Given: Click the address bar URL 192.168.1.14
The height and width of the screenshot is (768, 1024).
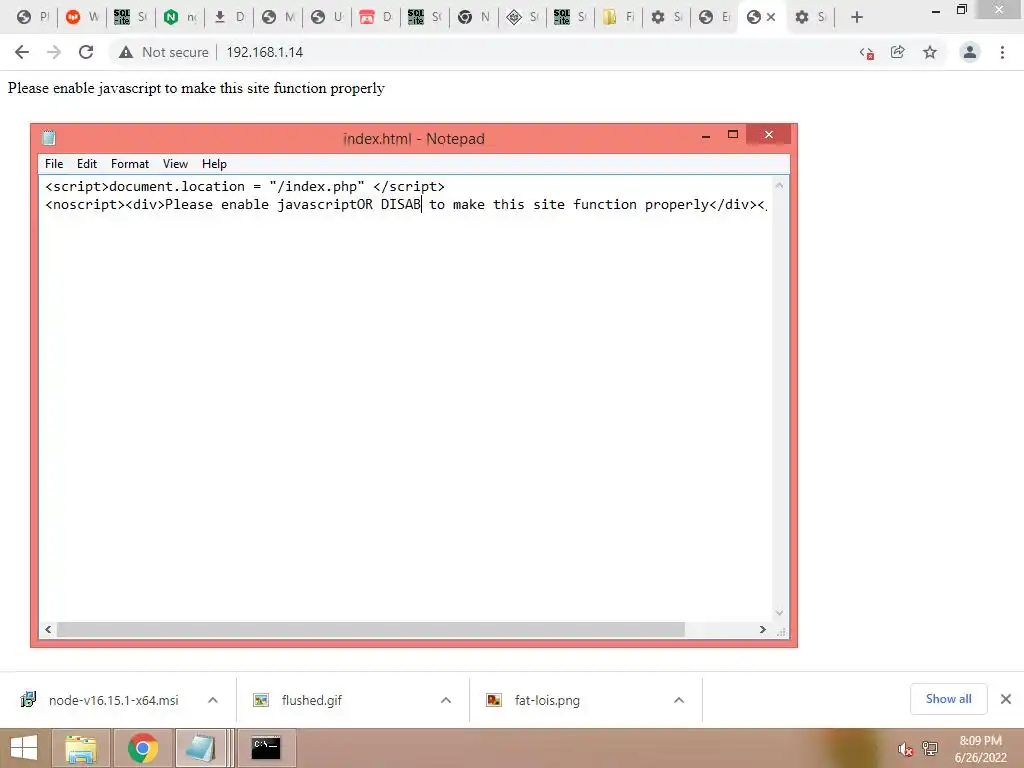Looking at the screenshot, I should pyautogui.click(x=264, y=52).
